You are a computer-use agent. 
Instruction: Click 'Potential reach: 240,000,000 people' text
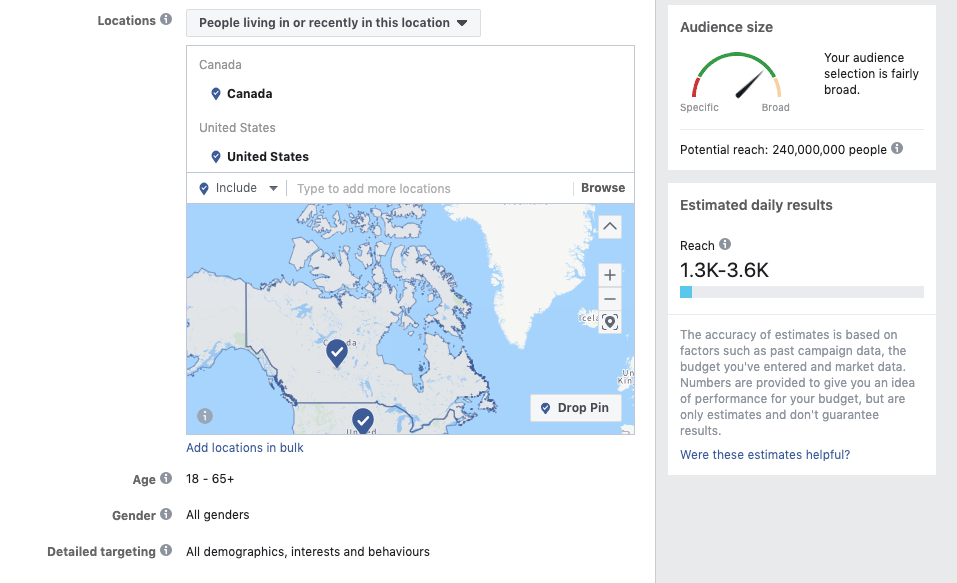click(x=783, y=150)
